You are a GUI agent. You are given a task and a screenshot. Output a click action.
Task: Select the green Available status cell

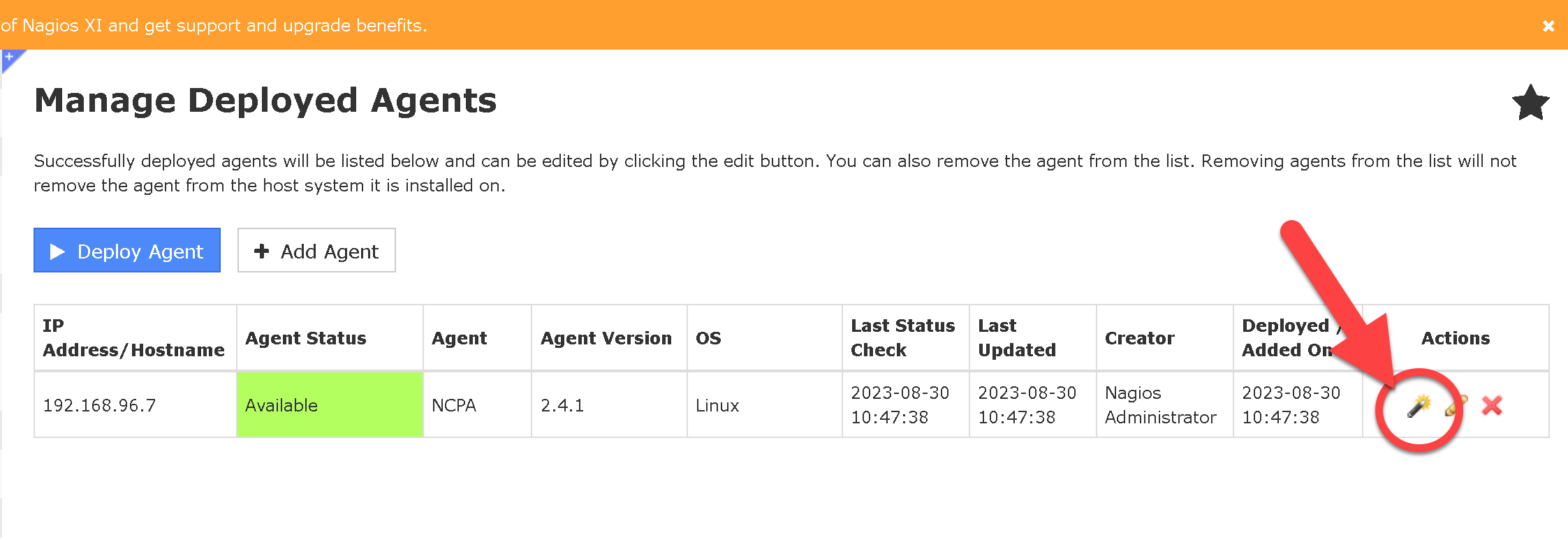click(x=330, y=405)
